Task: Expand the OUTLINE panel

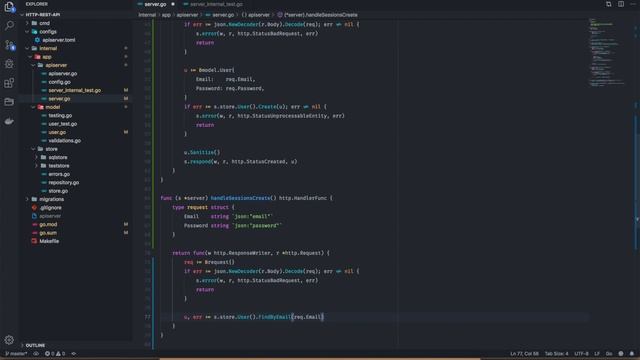Action: coord(35,345)
